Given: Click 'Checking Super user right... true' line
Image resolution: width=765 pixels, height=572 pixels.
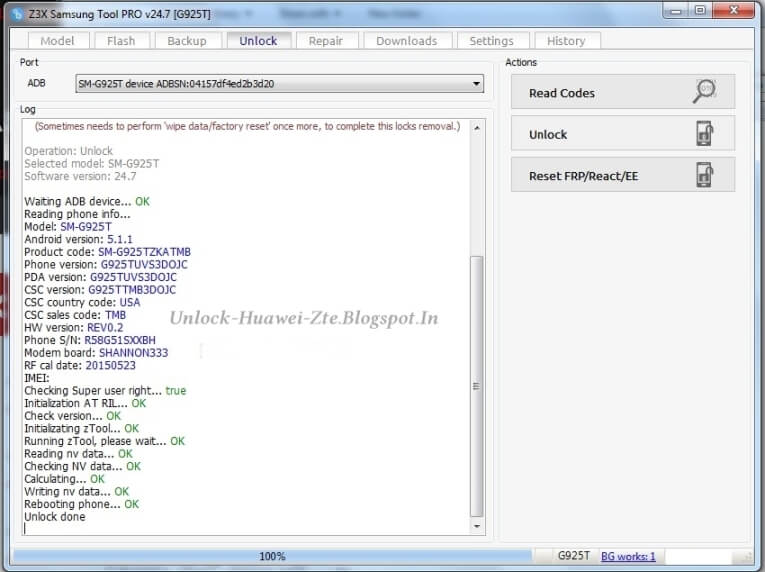Looking at the screenshot, I should (105, 391).
